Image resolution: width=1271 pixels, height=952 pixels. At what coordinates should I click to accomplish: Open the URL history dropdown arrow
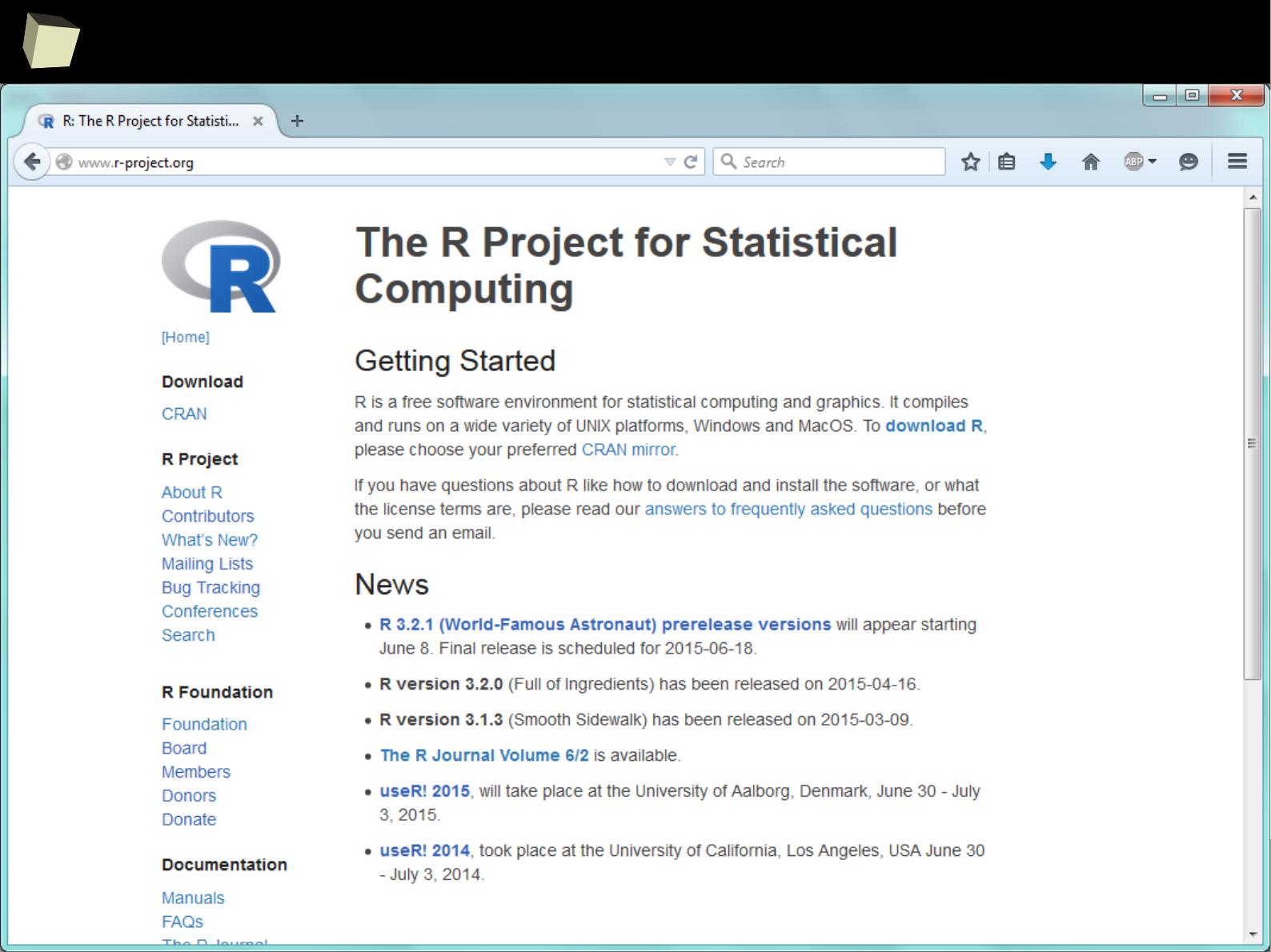[x=670, y=162]
